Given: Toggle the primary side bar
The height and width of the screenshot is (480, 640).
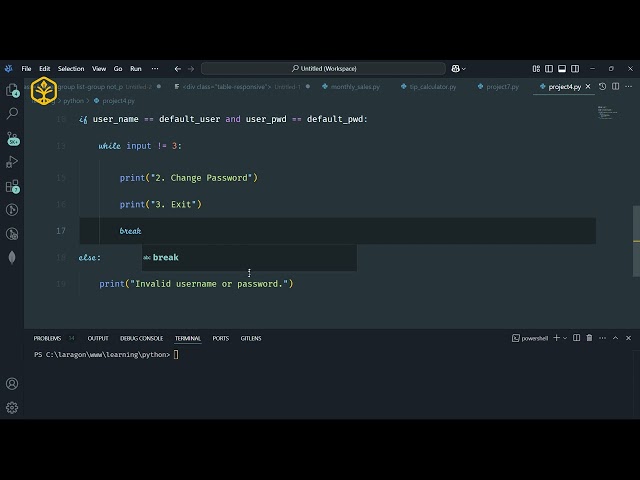Looking at the screenshot, I should [549, 69].
